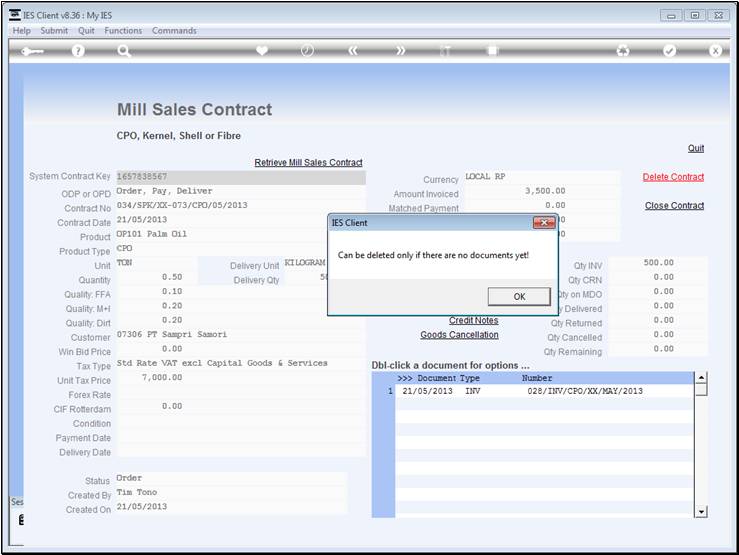Click the Amount Invoiced value 3,500.00
The width and height of the screenshot is (739, 555).
[x=545, y=191]
